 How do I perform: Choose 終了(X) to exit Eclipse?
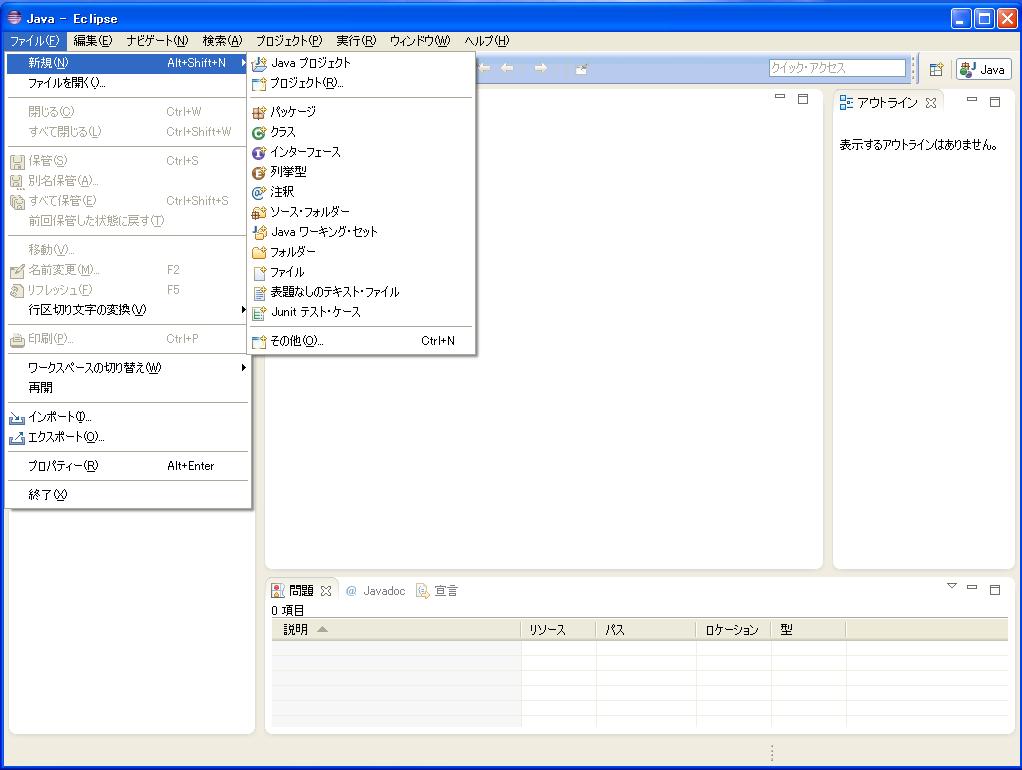pos(128,495)
